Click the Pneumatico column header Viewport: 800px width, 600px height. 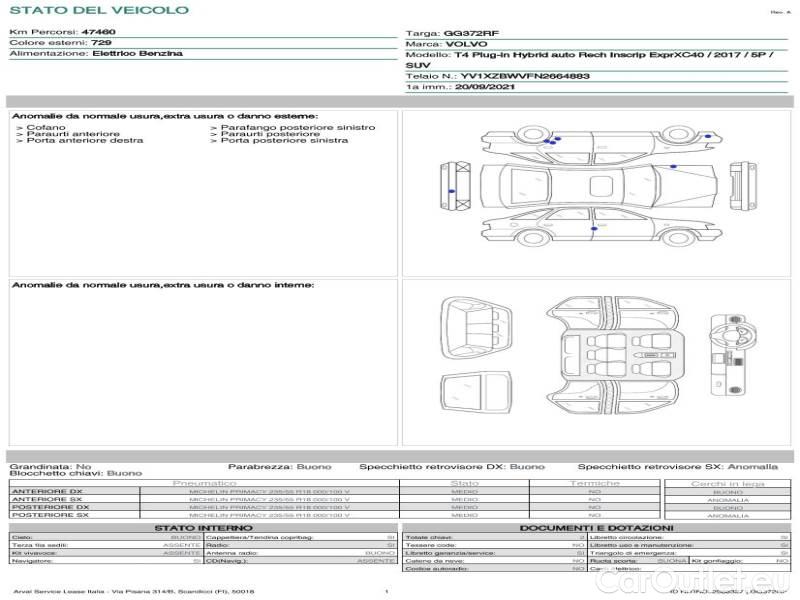click(204, 483)
